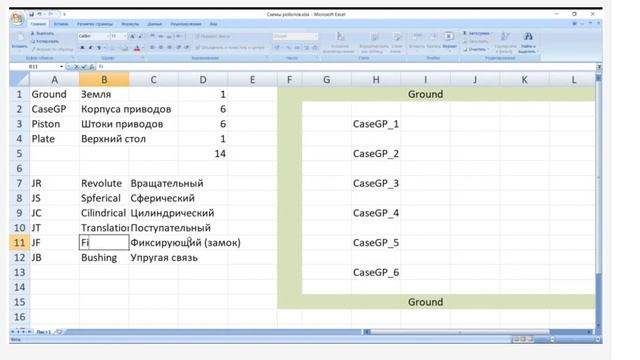
Task: Open Format as Table button
Action: click(374, 42)
